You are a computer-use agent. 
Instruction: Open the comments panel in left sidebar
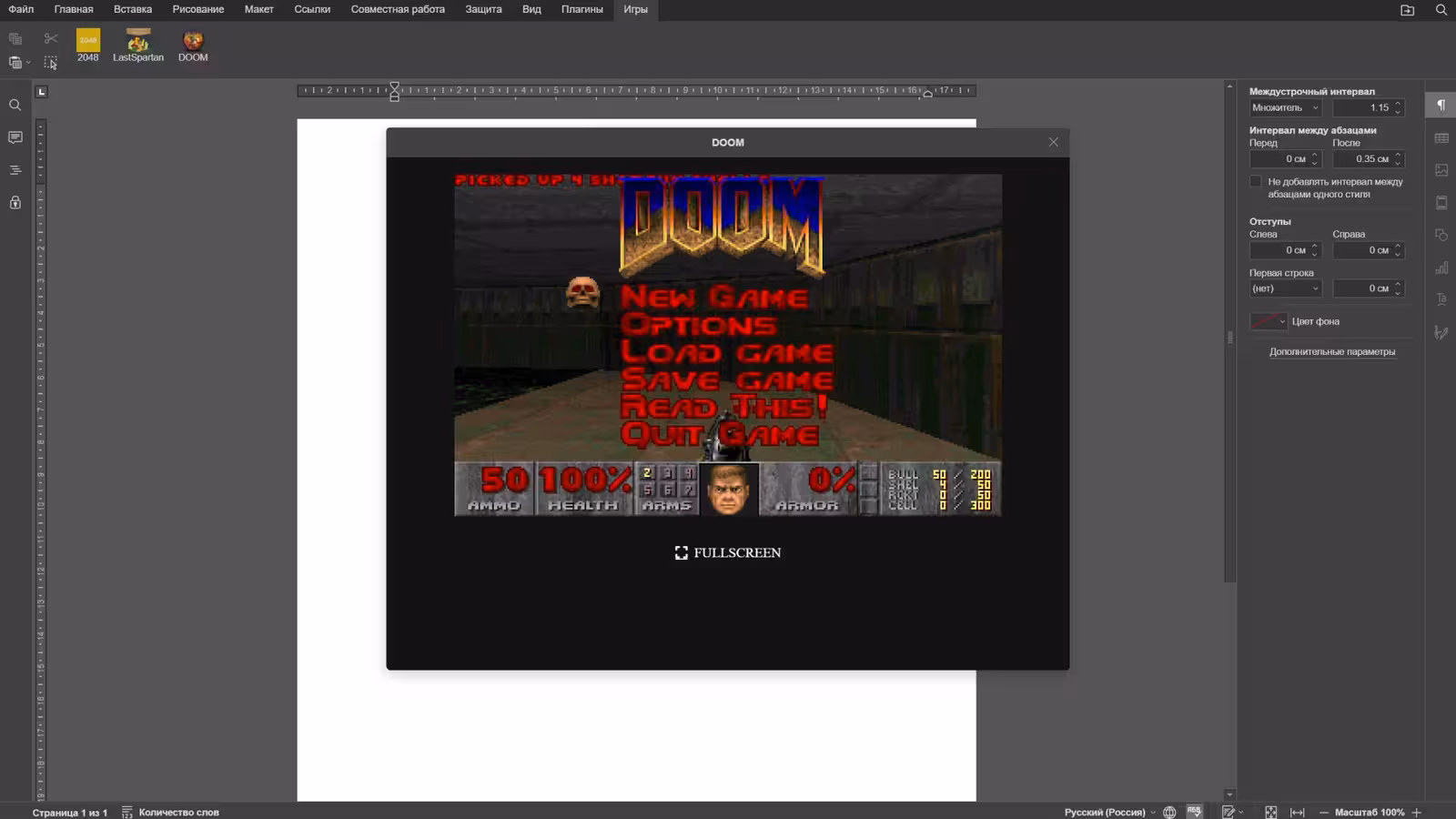(15, 137)
